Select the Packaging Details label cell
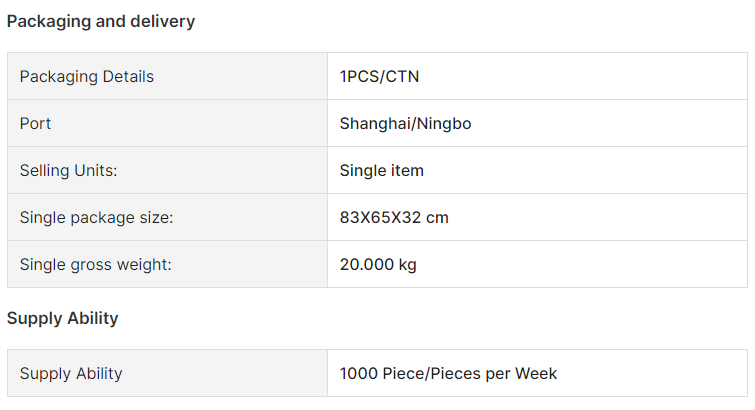Image resolution: width=755 pixels, height=410 pixels. point(168,77)
